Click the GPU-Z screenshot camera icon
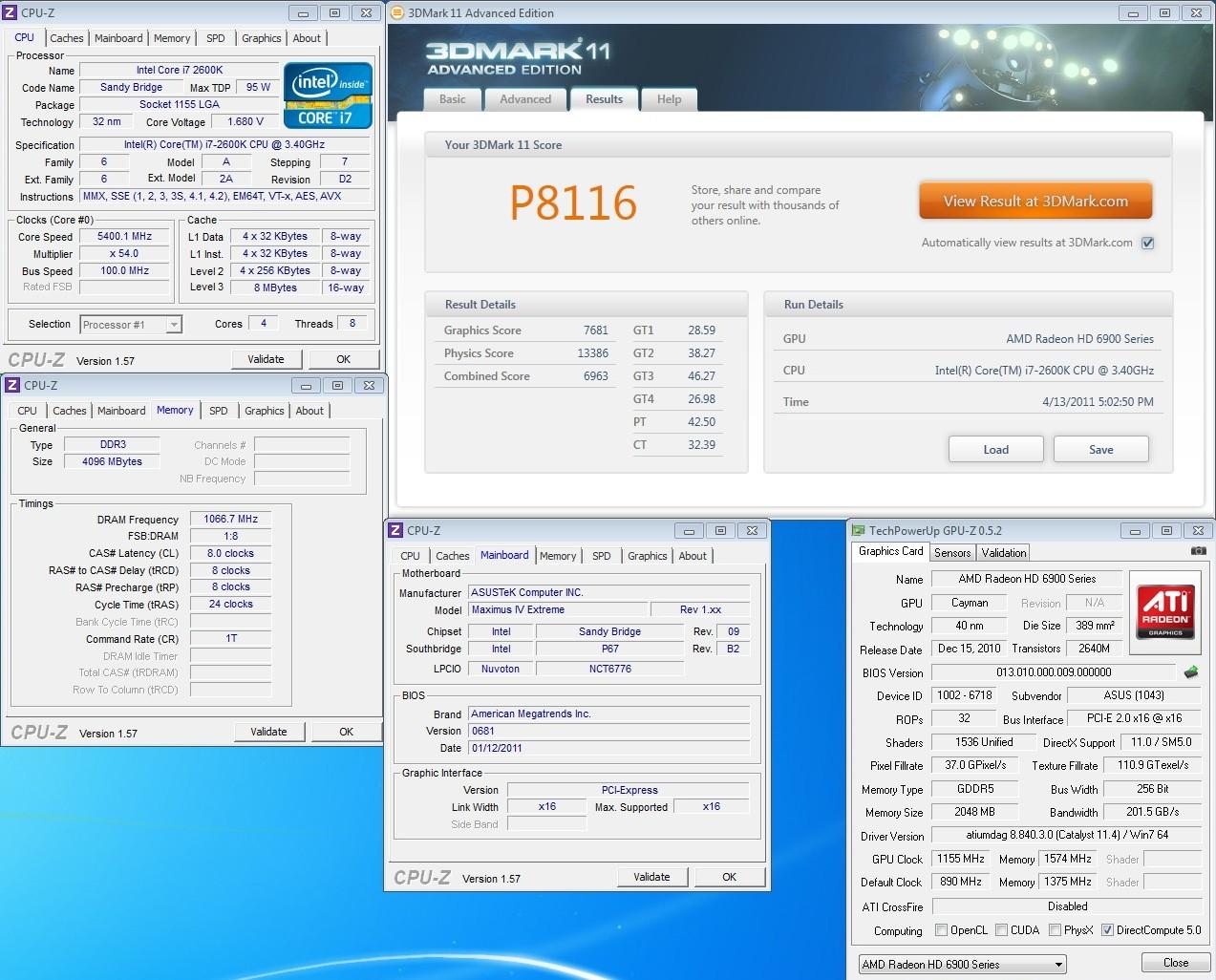 [x=1199, y=551]
